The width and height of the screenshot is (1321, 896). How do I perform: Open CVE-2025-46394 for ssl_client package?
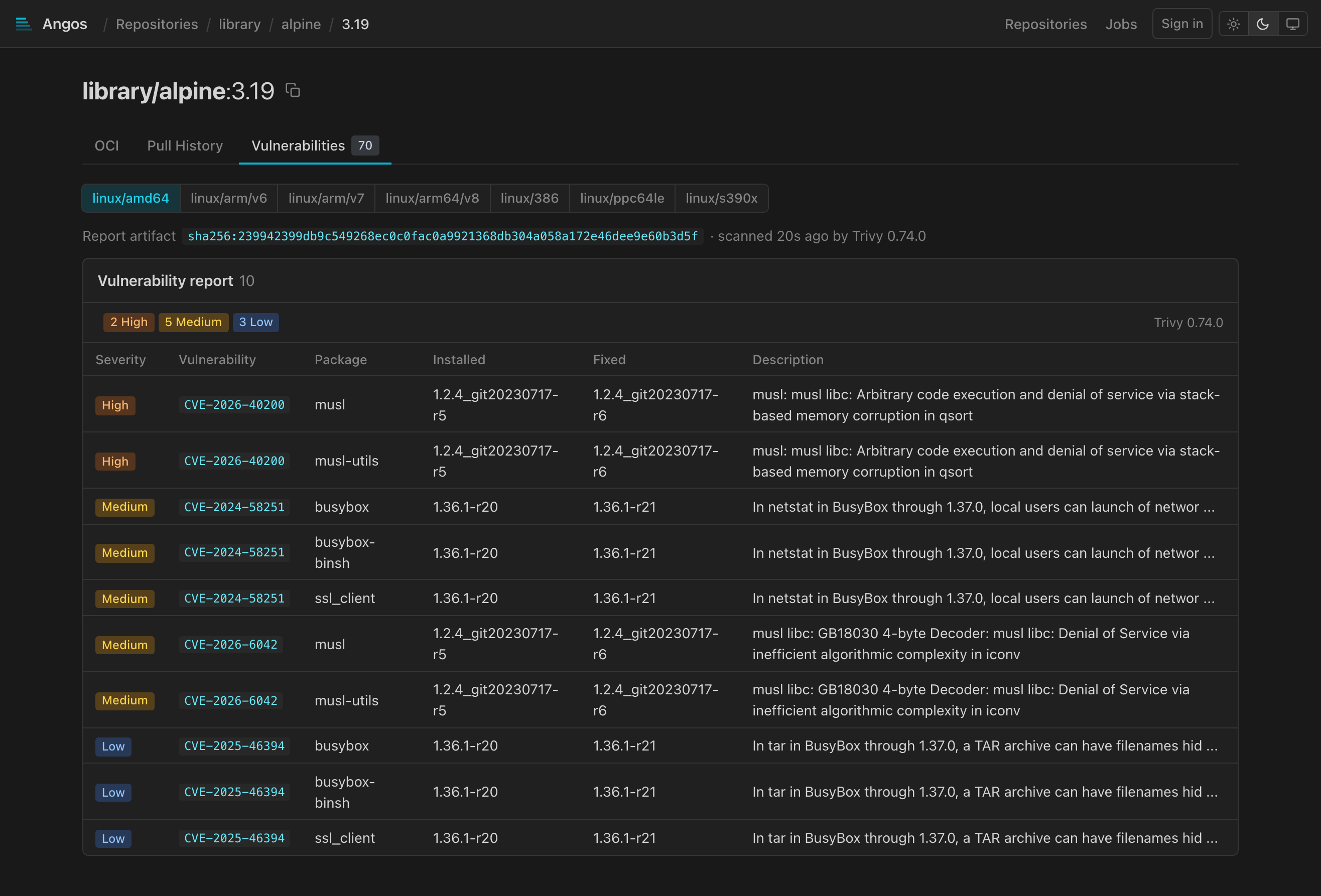click(x=234, y=838)
